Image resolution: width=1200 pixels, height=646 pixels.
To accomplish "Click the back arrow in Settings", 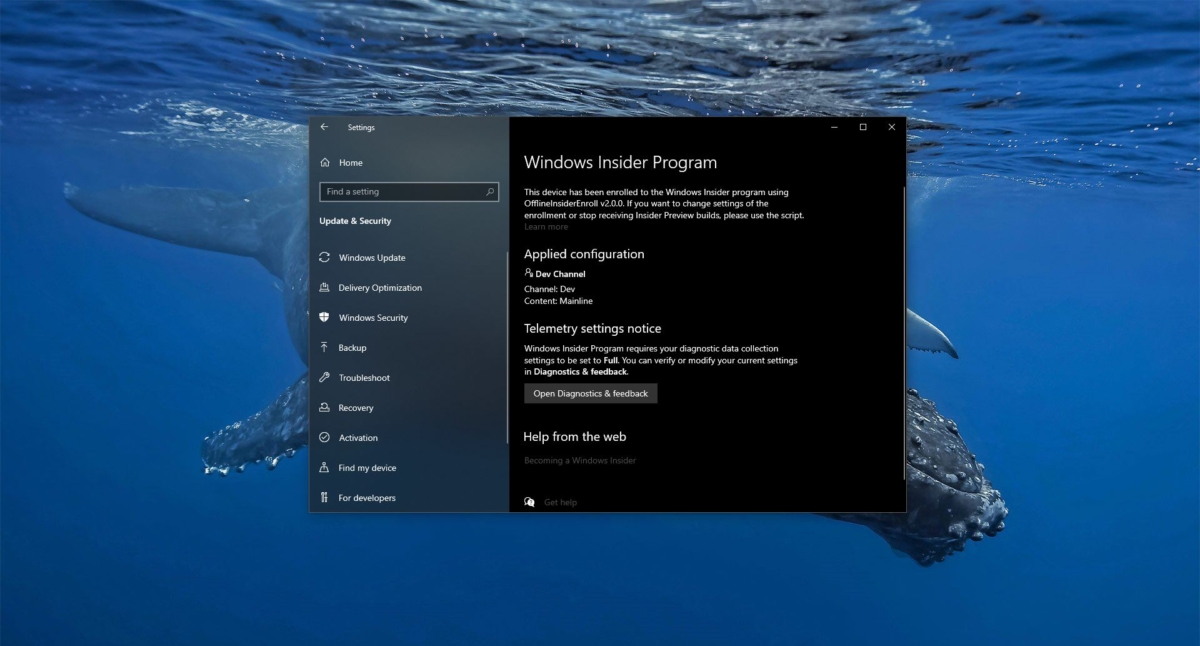I will (323, 127).
